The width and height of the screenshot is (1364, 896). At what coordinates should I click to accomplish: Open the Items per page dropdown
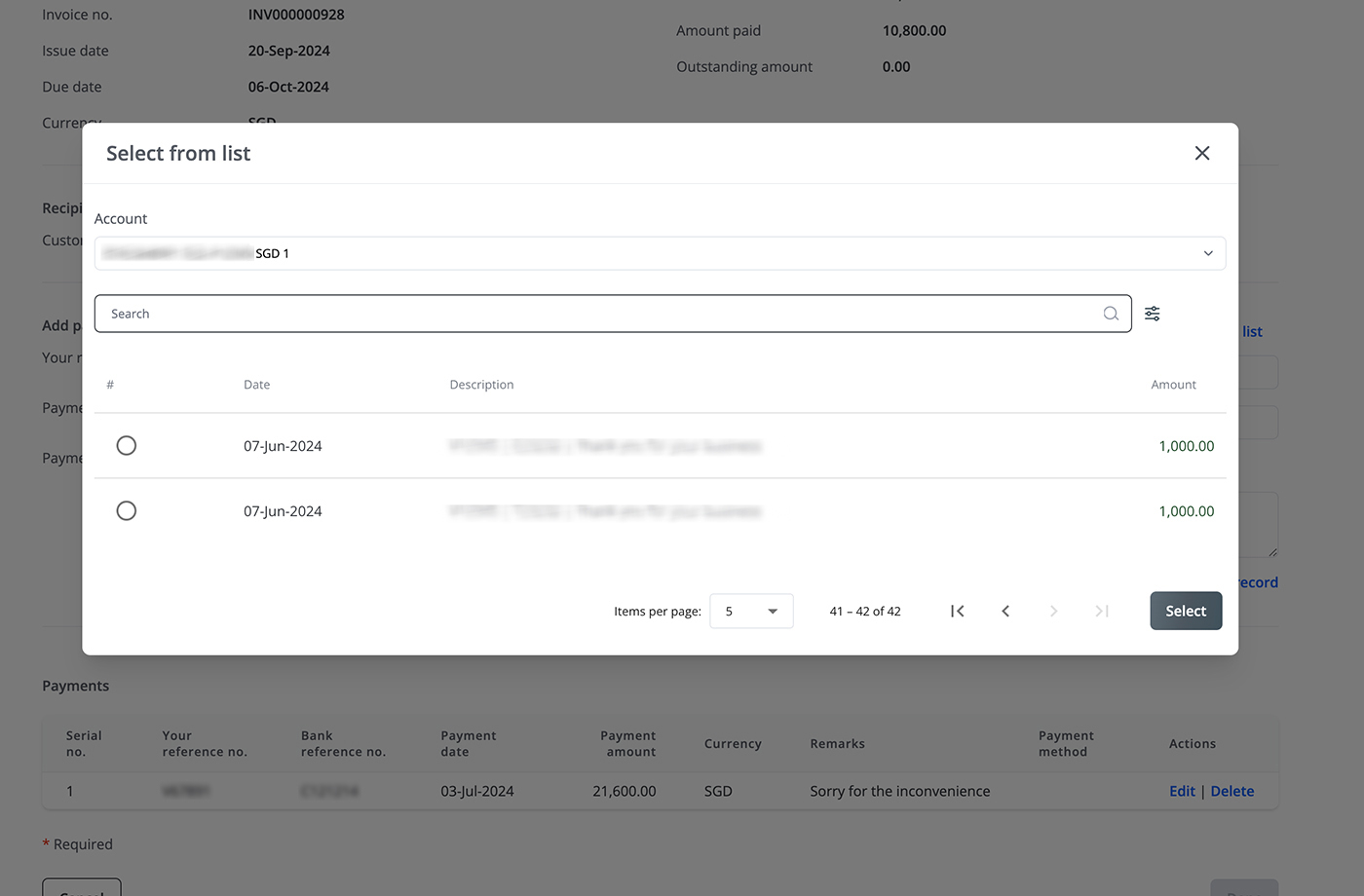751,611
